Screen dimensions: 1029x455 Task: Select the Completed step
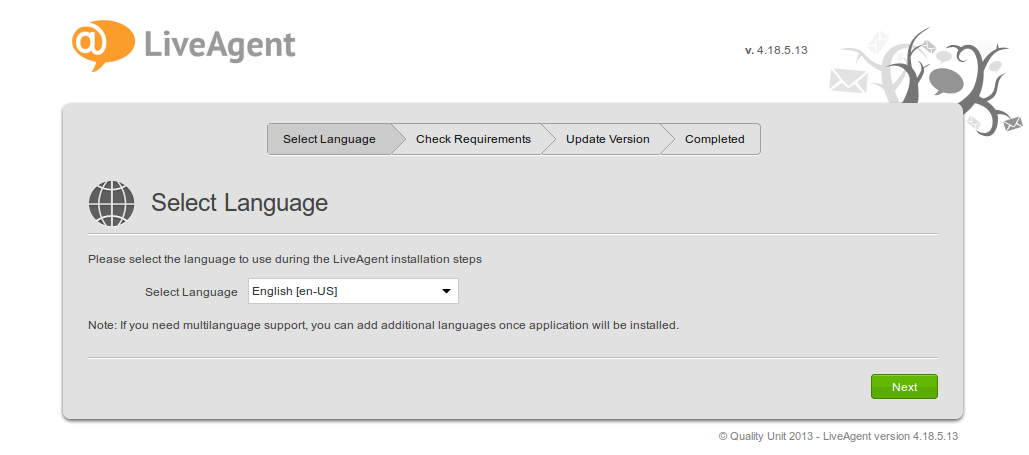click(x=714, y=139)
